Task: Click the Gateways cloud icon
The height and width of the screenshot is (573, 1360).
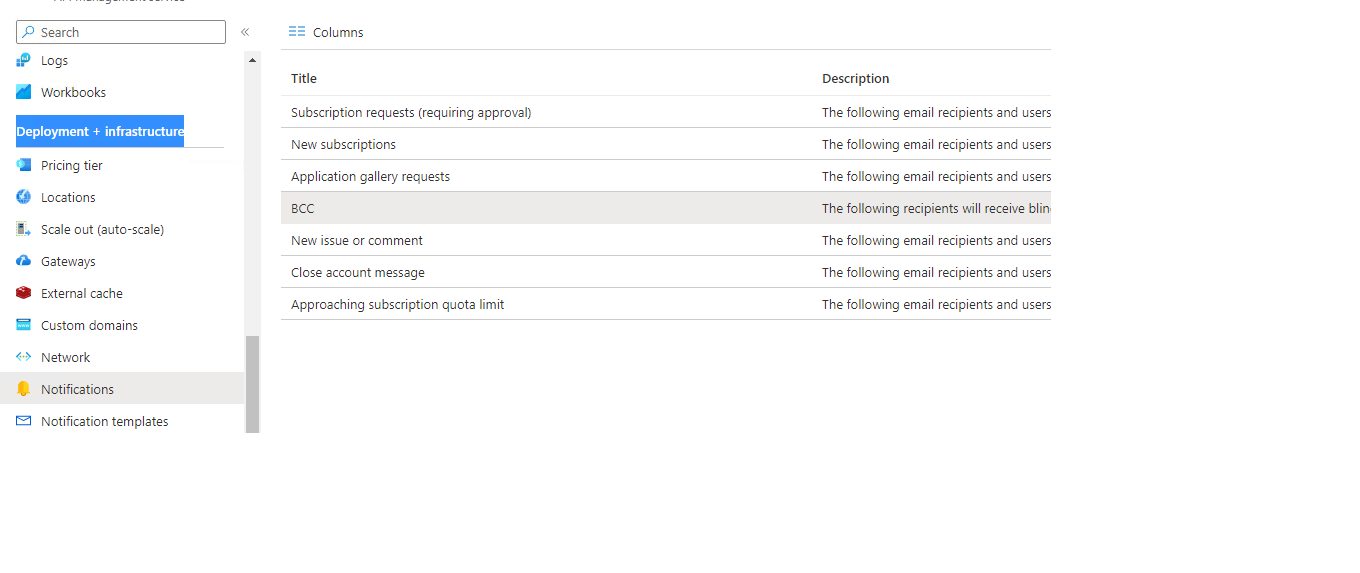Action: [24, 261]
